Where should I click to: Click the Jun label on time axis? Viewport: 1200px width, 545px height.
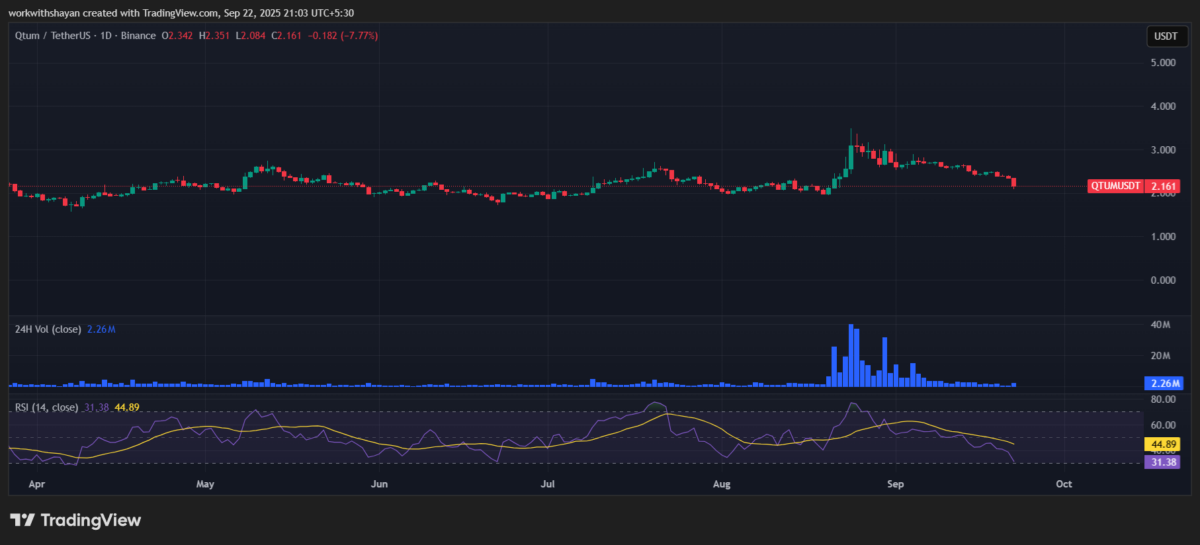[379, 484]
